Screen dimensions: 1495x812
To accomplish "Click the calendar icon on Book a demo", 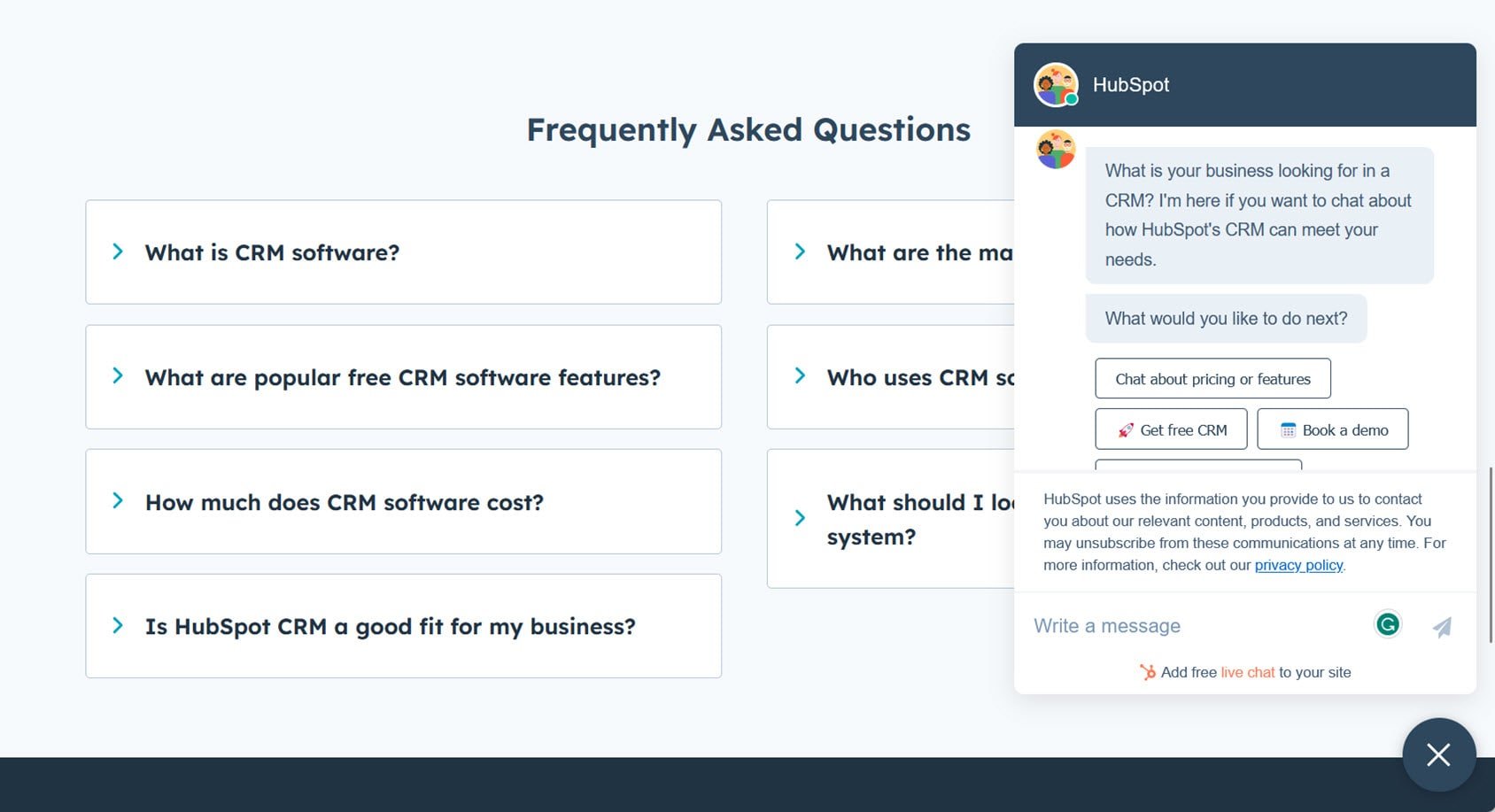I will pos(1288,430).
